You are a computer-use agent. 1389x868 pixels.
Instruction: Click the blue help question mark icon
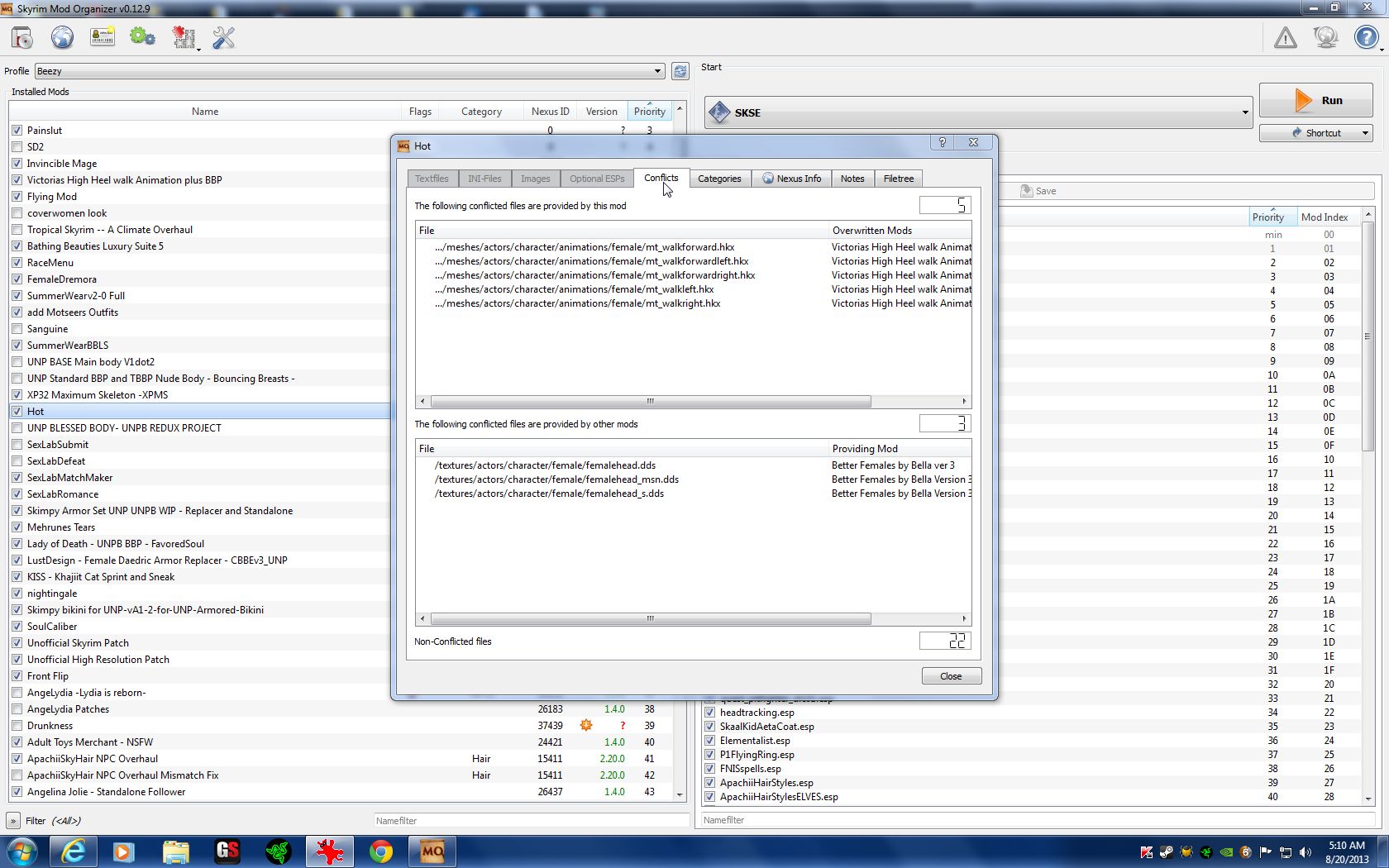coord(1366,38)
